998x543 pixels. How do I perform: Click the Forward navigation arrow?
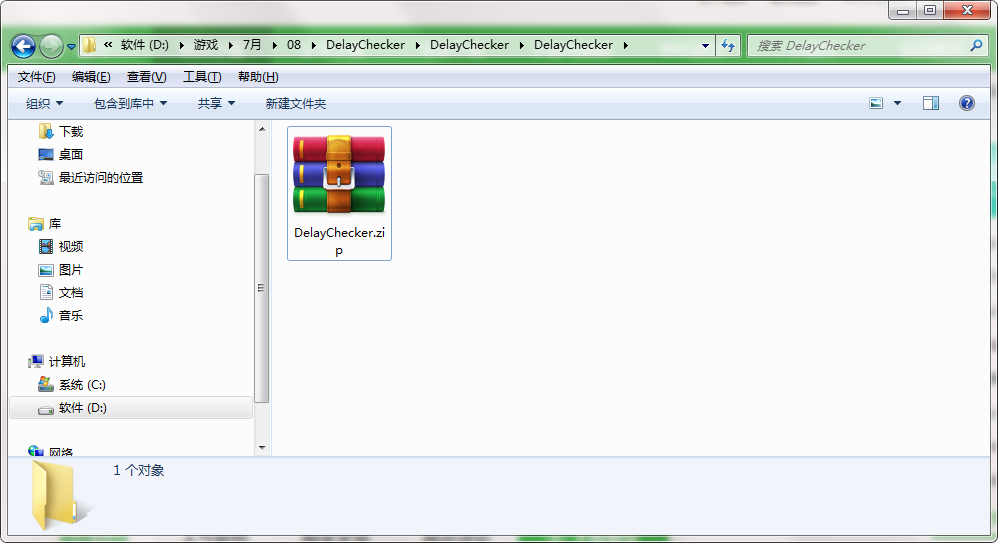(x=52, y=46)
